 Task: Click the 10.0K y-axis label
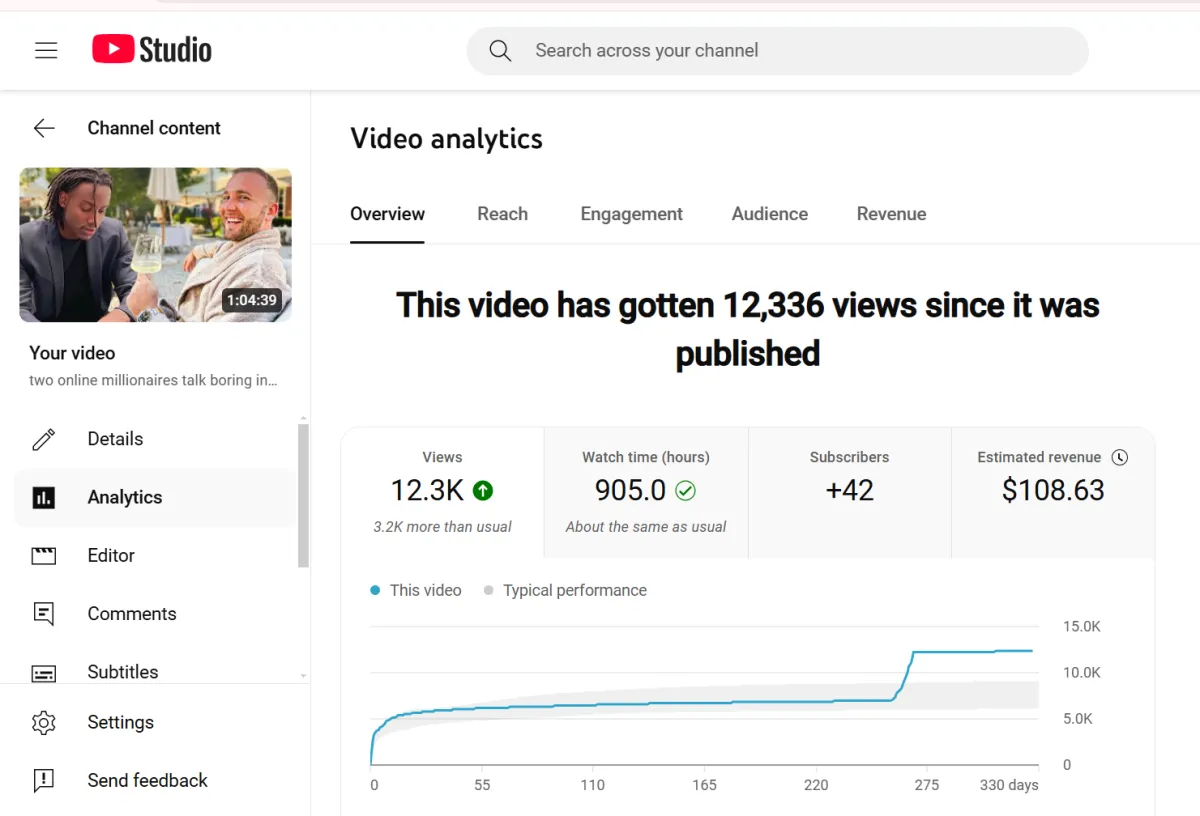(1082, 673)
